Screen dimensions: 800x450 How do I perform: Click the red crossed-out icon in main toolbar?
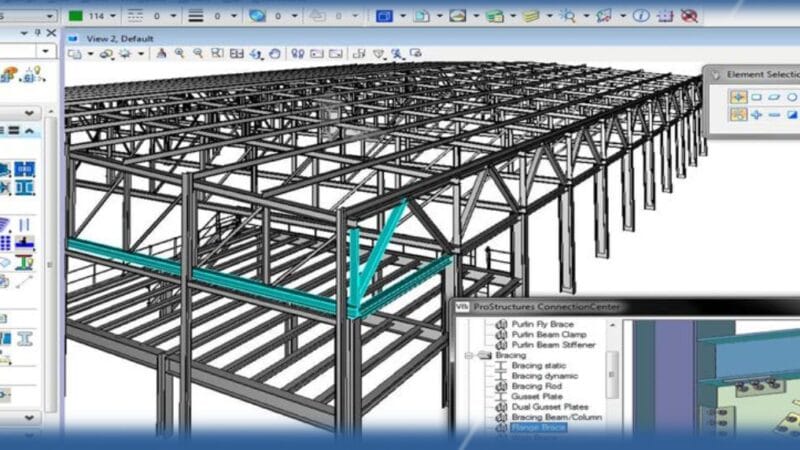(x=689, y=16)
